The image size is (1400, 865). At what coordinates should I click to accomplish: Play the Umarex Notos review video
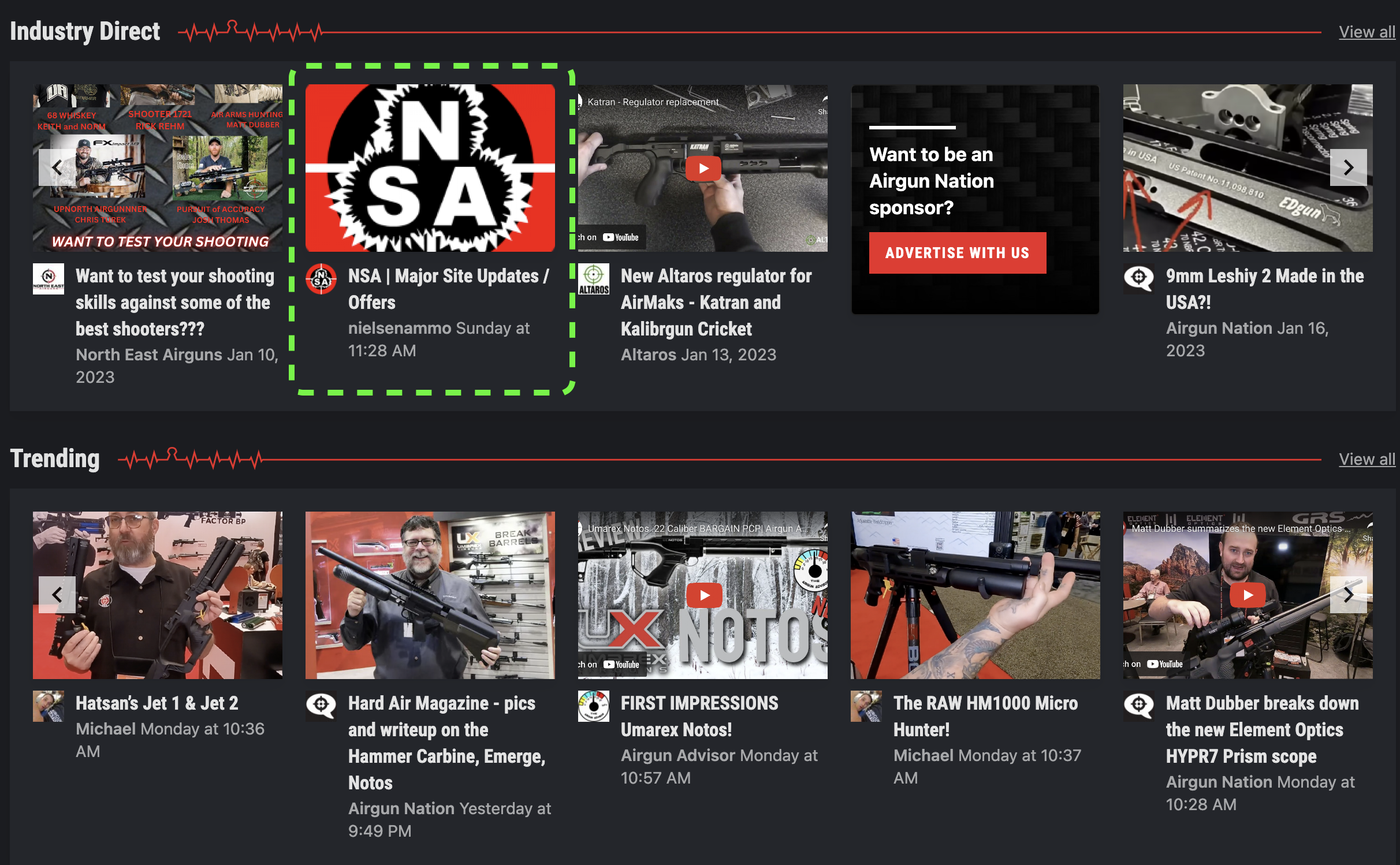tap(704, 595)
